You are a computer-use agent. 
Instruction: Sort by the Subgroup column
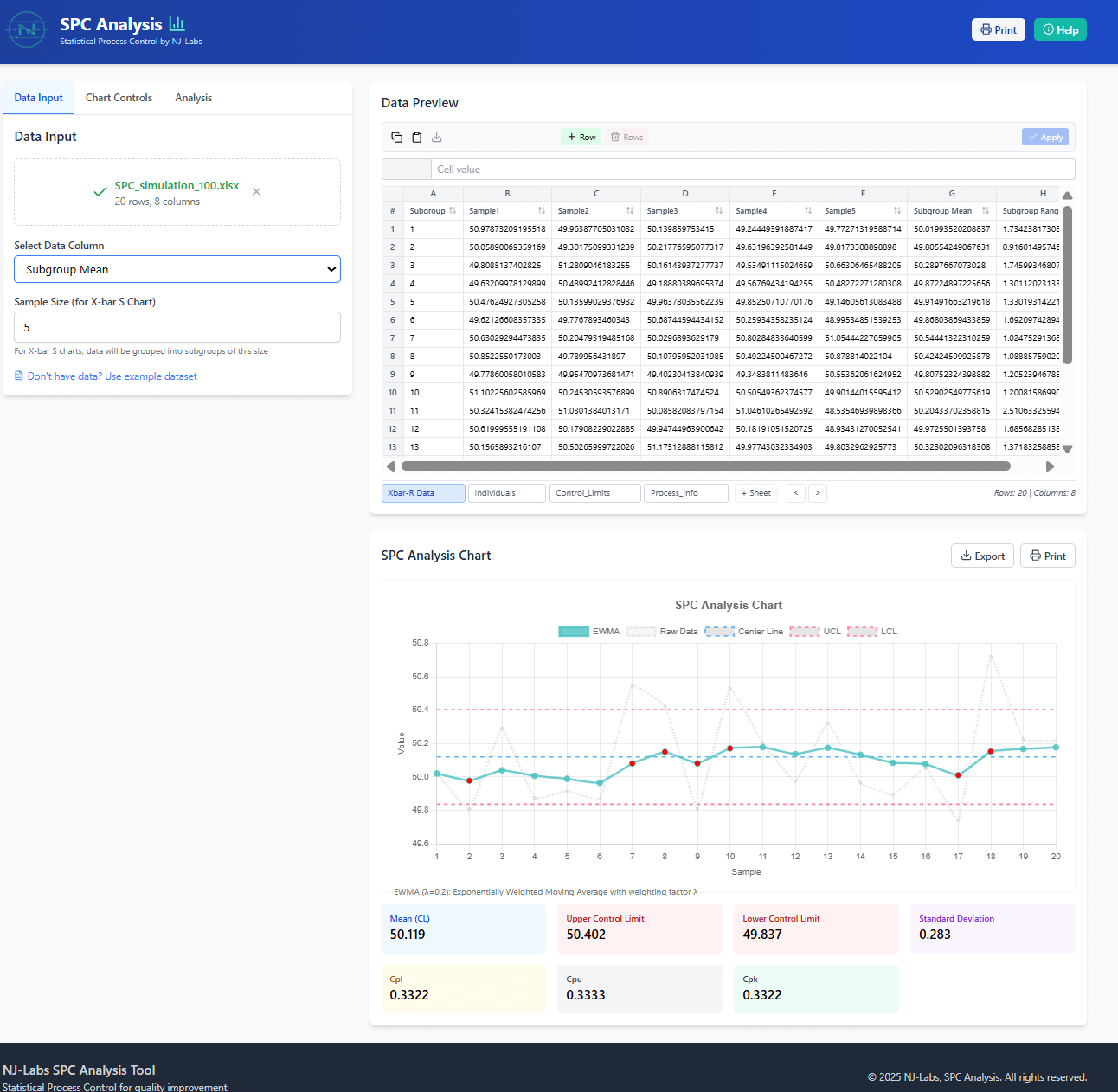[x=453, y=211]
